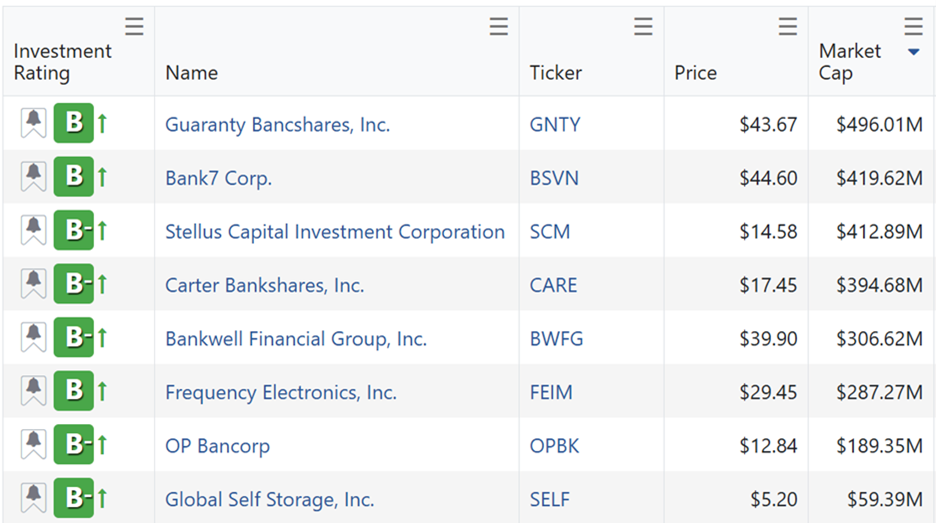Toggle alert bell for OP Bancorp row
This screenshot has width=936, height=523.
(x=33, y=445)
